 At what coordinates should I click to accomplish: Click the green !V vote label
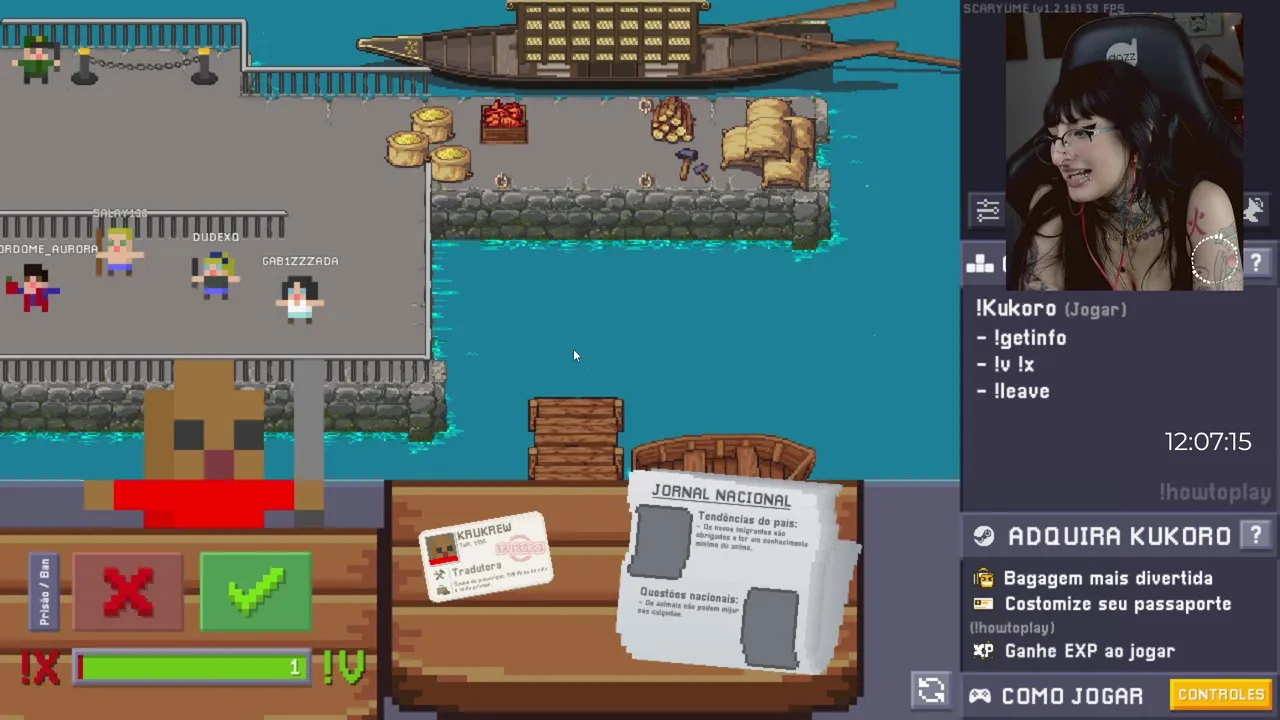point(343,668)
